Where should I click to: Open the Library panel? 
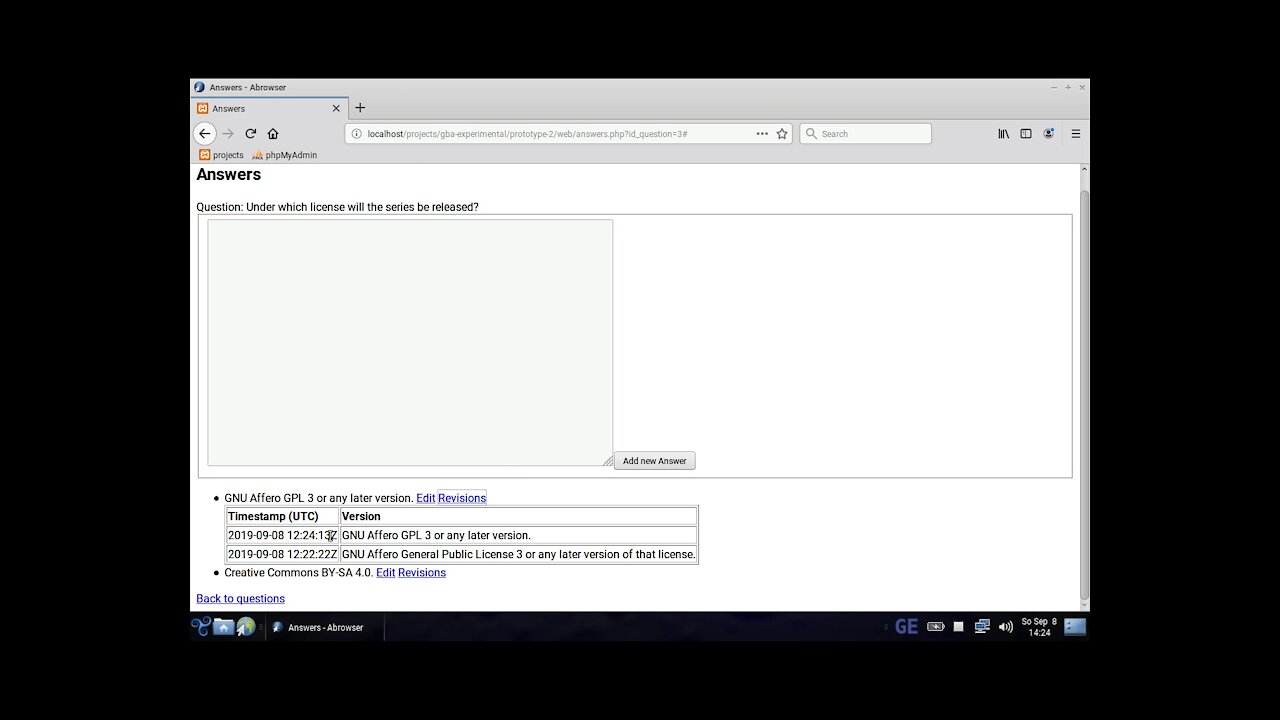pos(1003,133)
